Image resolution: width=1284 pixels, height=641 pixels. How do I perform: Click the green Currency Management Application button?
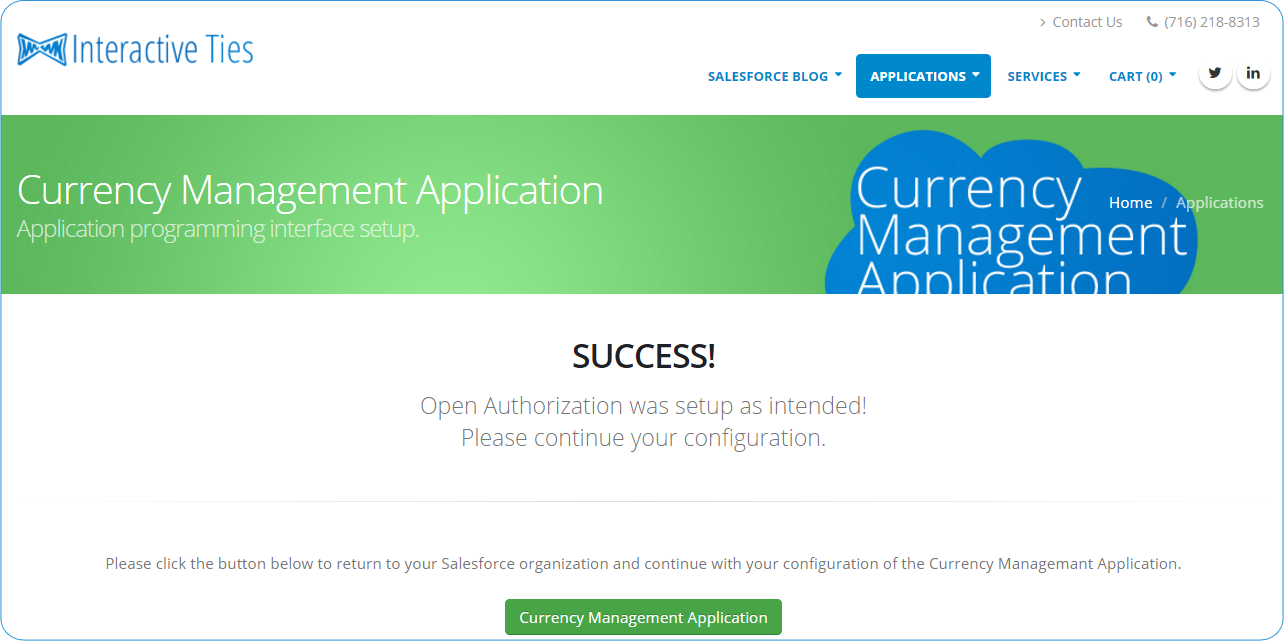coord(643,617)
